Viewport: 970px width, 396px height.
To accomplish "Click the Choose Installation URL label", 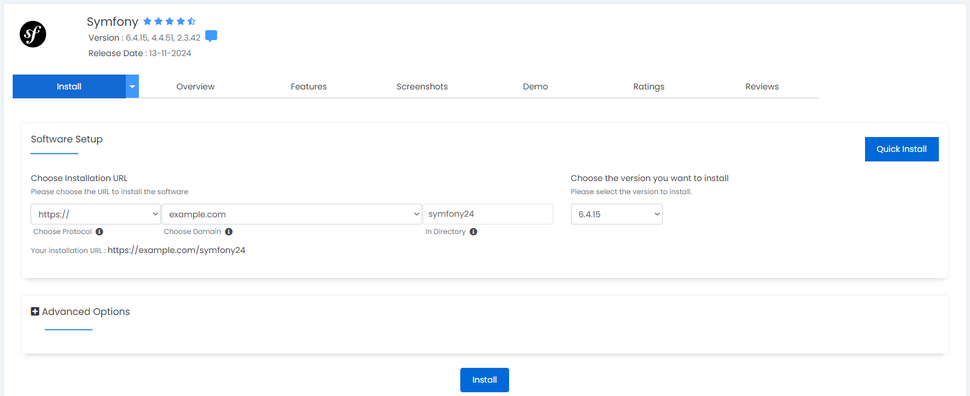I will (79, 178).
